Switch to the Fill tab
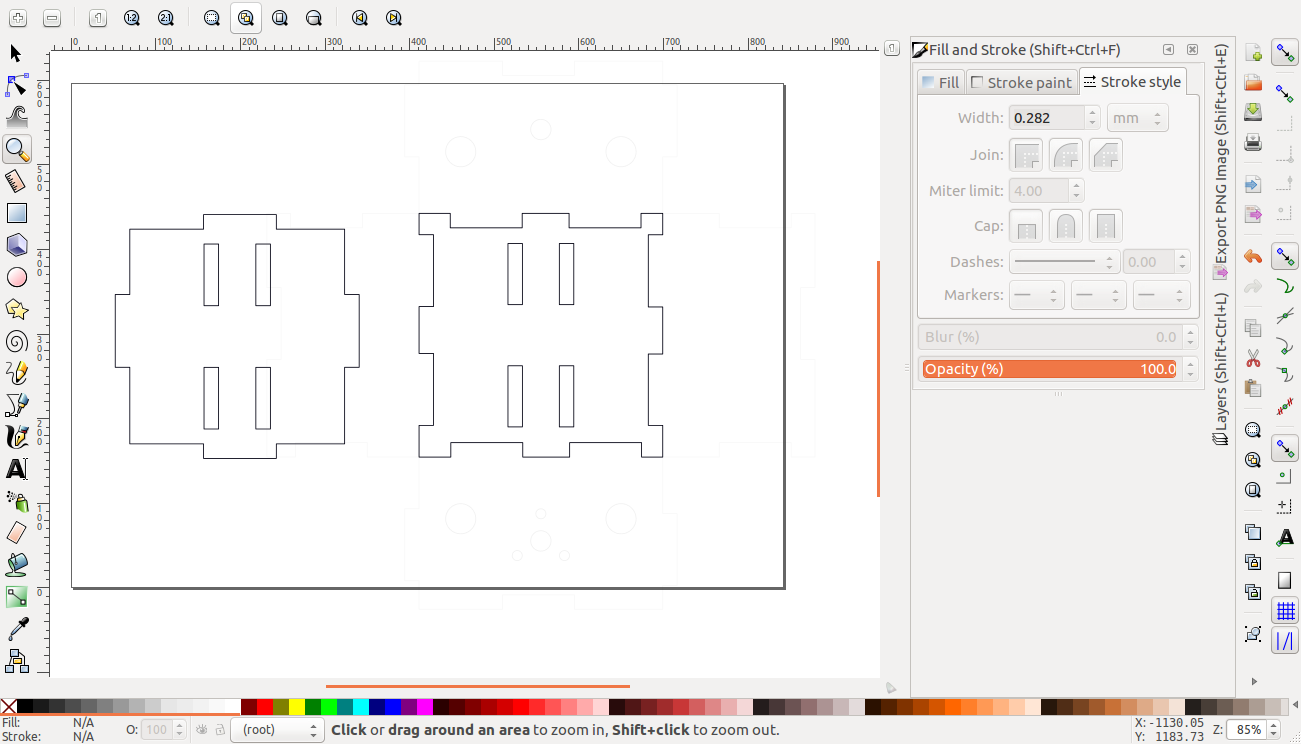 941,83
